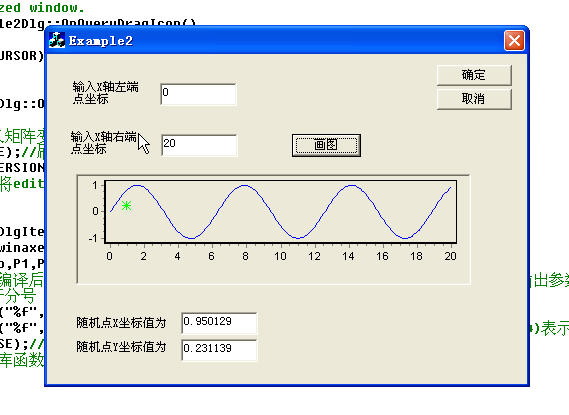Viewport: 569px width, 415px height.
Task: Click 'zed window.' comment in background code editor
Action: point(42,7)
